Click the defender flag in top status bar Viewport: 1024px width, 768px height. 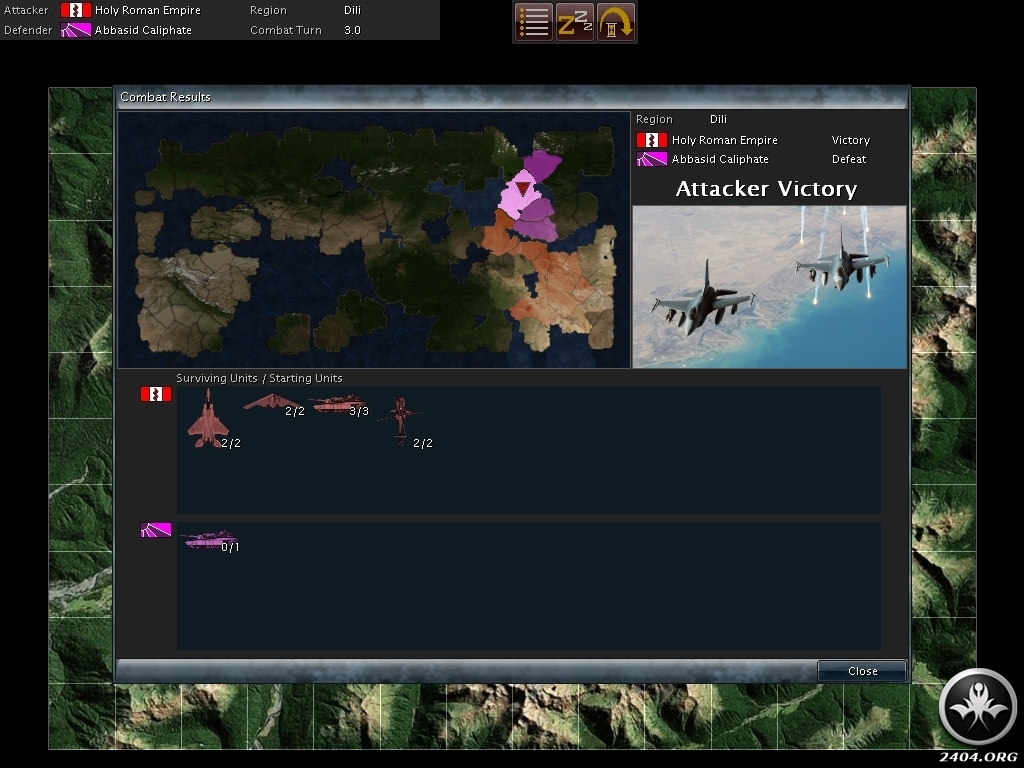tap(76, 30)
